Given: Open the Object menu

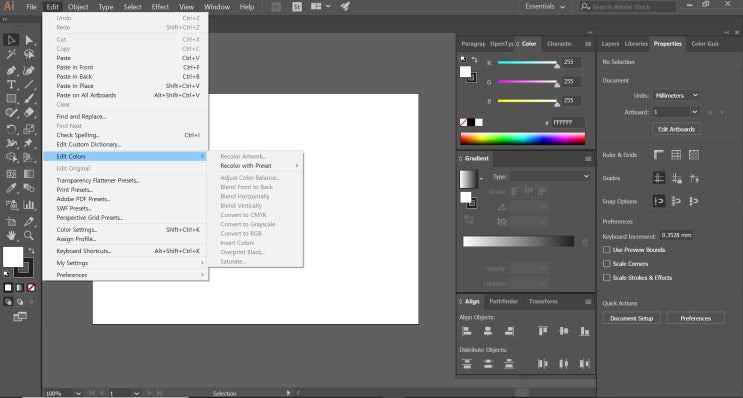Looking at the screenshot, I should (x=78, y=7).
